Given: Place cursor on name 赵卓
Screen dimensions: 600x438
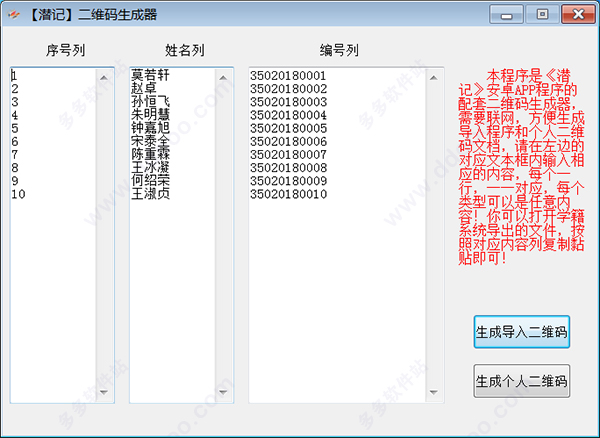Looking at the screenshot, I should [144, 89].
